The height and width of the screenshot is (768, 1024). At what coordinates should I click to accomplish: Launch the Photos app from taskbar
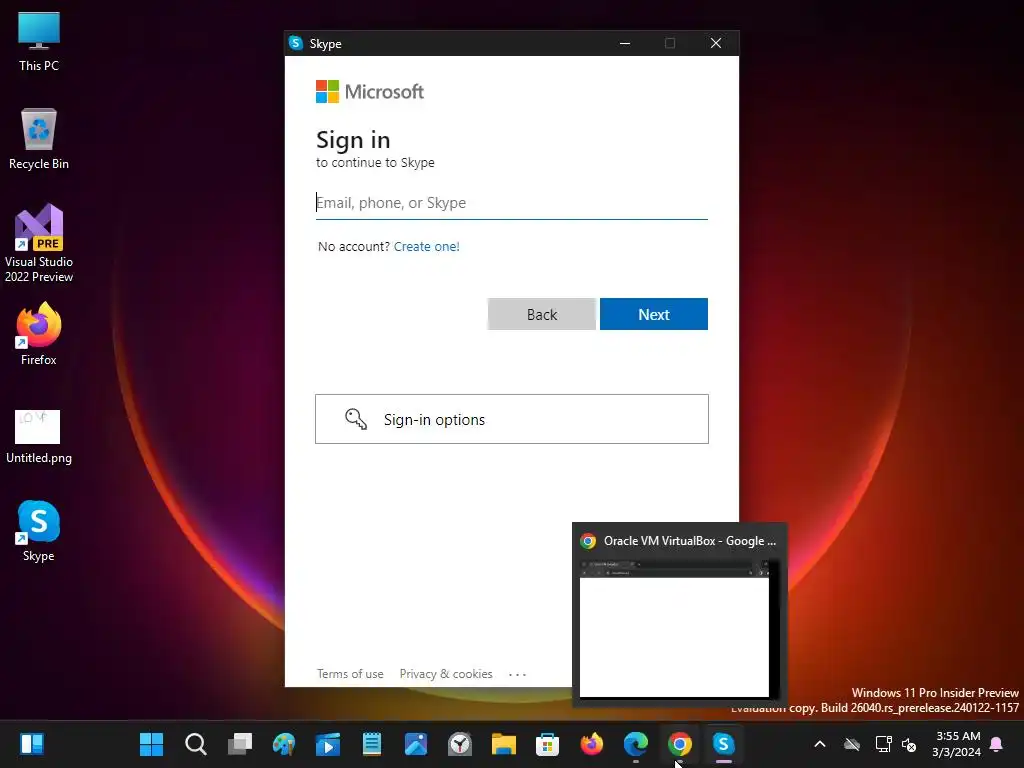point(415,744)
